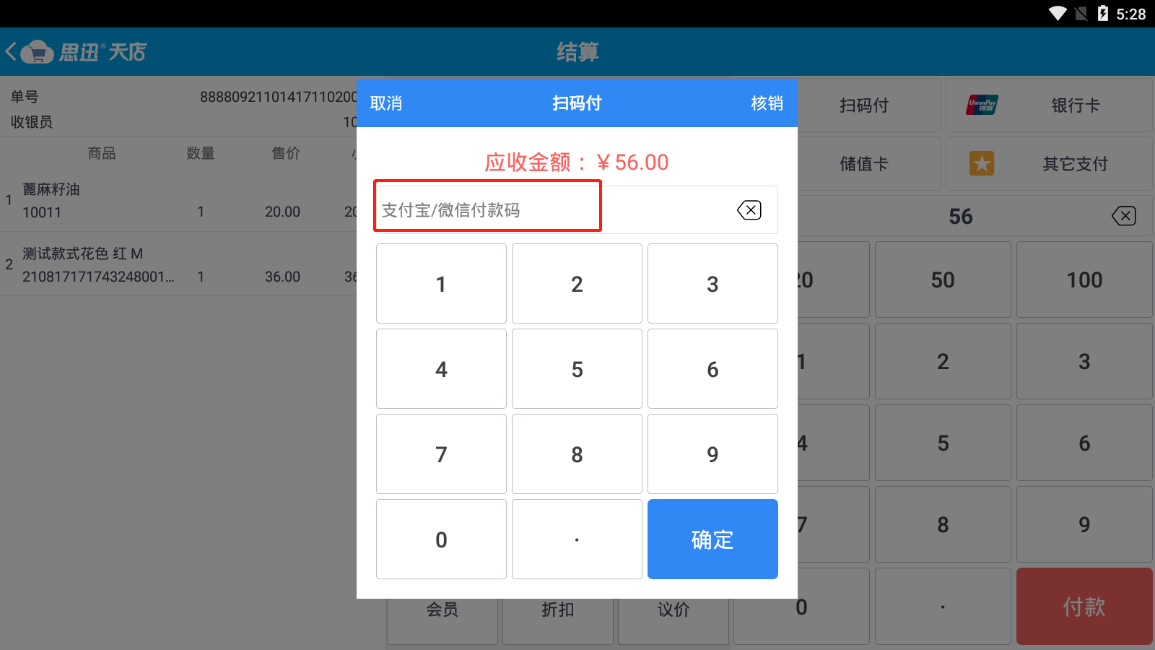
Task: Tap the decimal point key in dialog
Action: pyautogui.click(x=577, y=539)
